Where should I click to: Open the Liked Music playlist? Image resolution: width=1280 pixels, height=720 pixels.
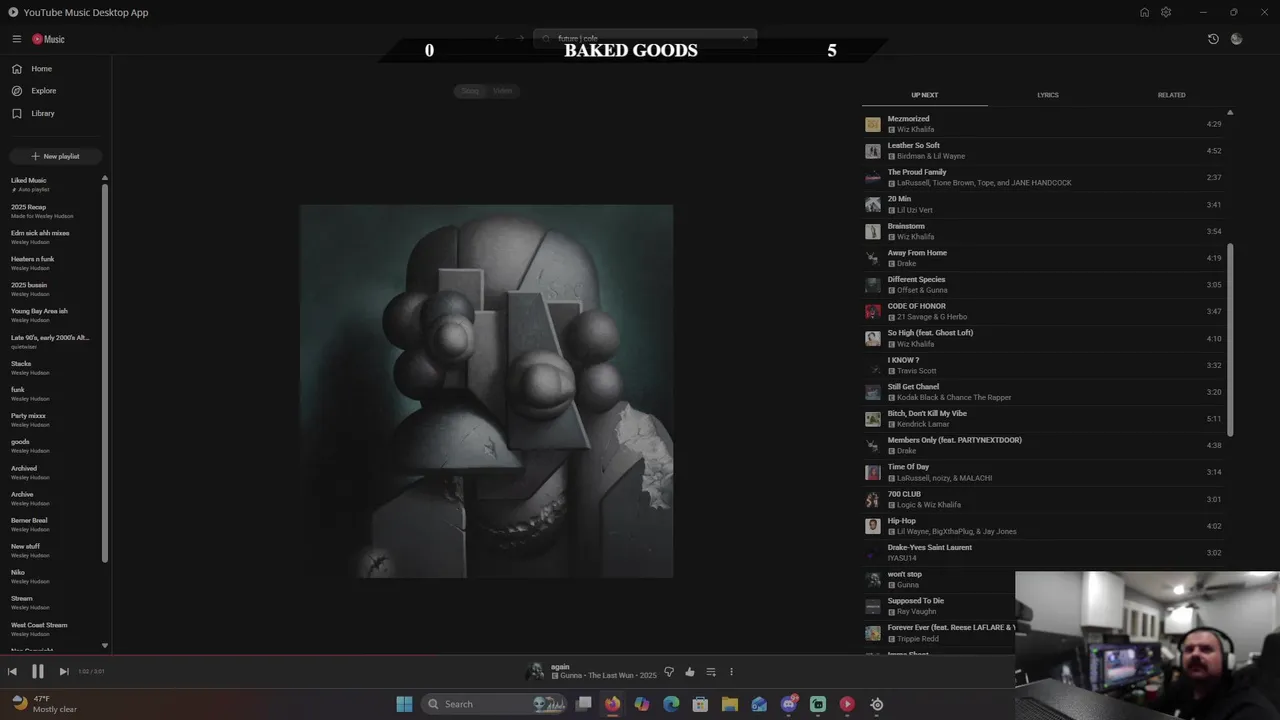(x=52, y=185)
